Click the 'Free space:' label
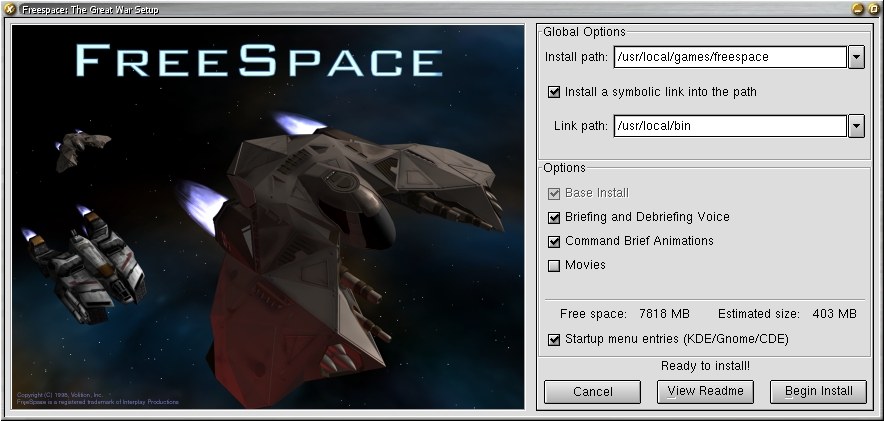Viewport: 884px width, 421px height. pyautogui.click(x=593, y=314)
